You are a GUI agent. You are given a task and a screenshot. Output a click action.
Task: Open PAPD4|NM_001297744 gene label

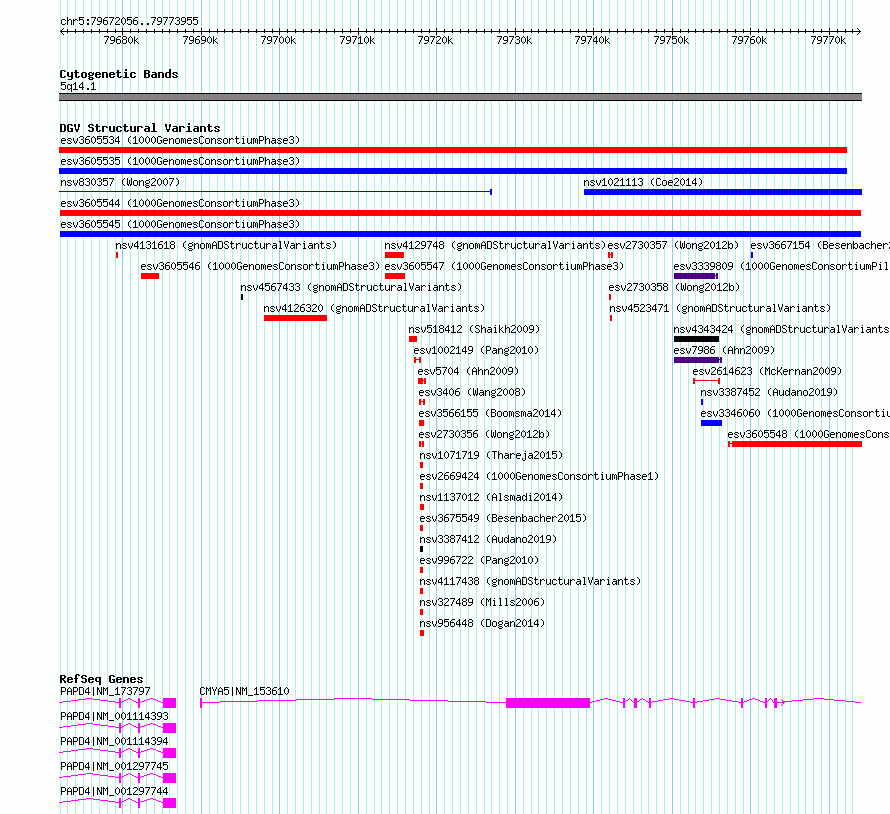pos(114,791)
